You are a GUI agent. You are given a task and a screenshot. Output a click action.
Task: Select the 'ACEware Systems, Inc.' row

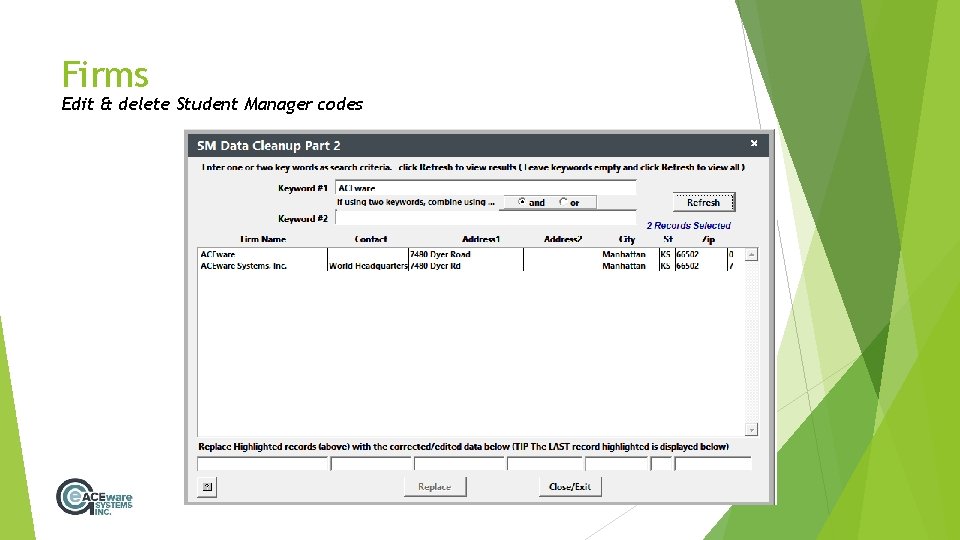point(471,266)
